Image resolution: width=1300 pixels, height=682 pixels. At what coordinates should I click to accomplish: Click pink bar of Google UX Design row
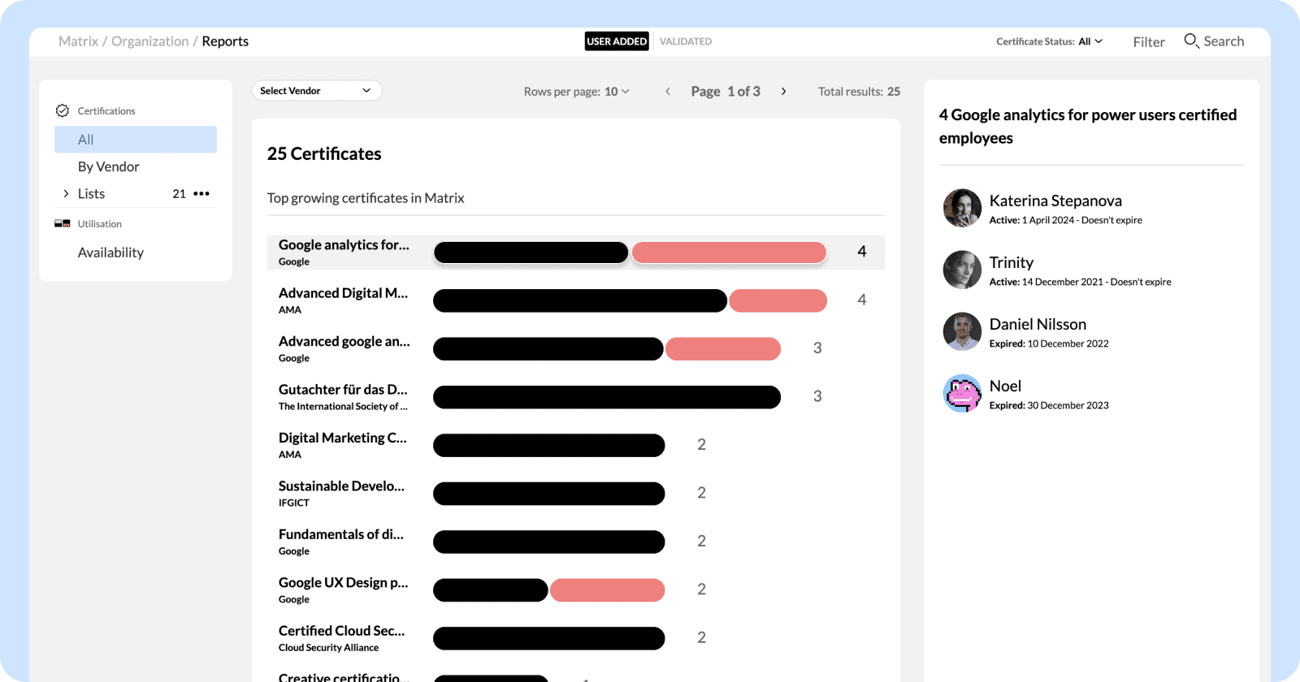click(x=607, y=590)
